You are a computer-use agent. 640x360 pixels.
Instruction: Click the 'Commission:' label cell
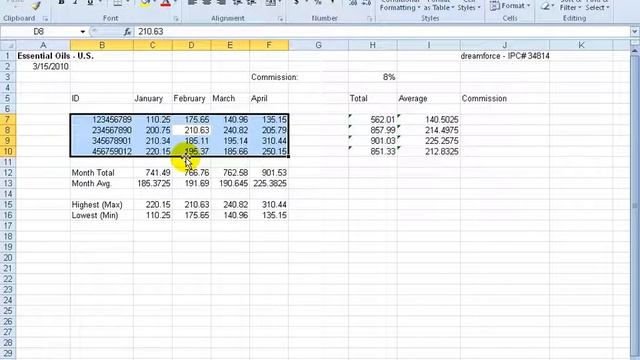click(x=274, y=77)
